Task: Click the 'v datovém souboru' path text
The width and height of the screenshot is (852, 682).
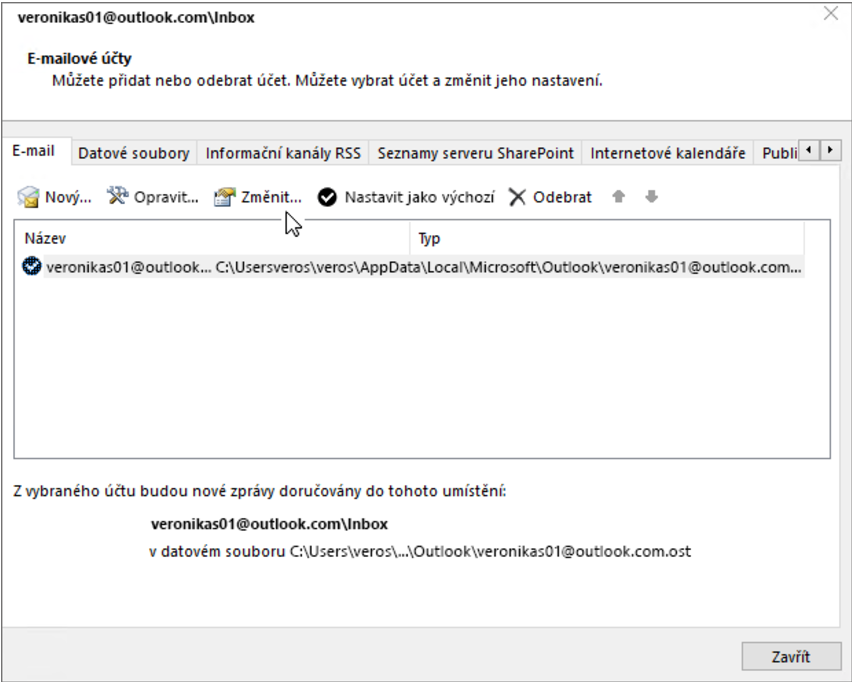Action: pyautogui.click(x=420, y=552)
